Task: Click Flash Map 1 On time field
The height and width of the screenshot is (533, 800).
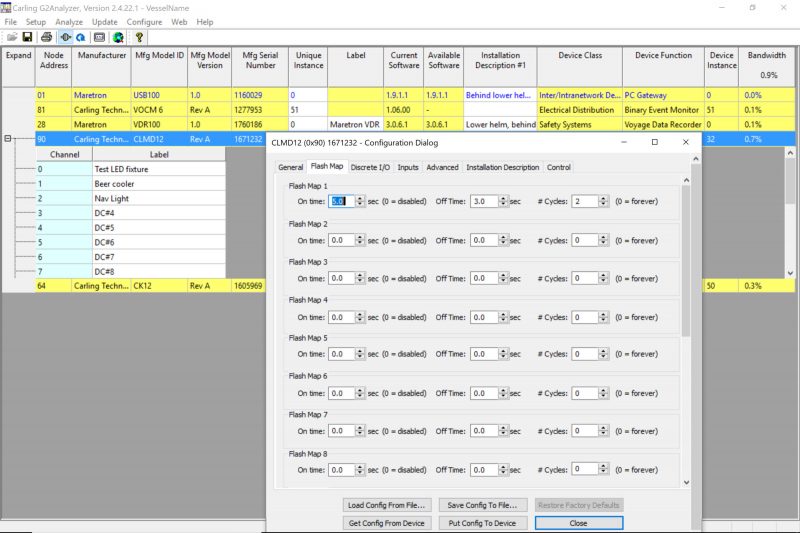Action: tap(341, 201)
